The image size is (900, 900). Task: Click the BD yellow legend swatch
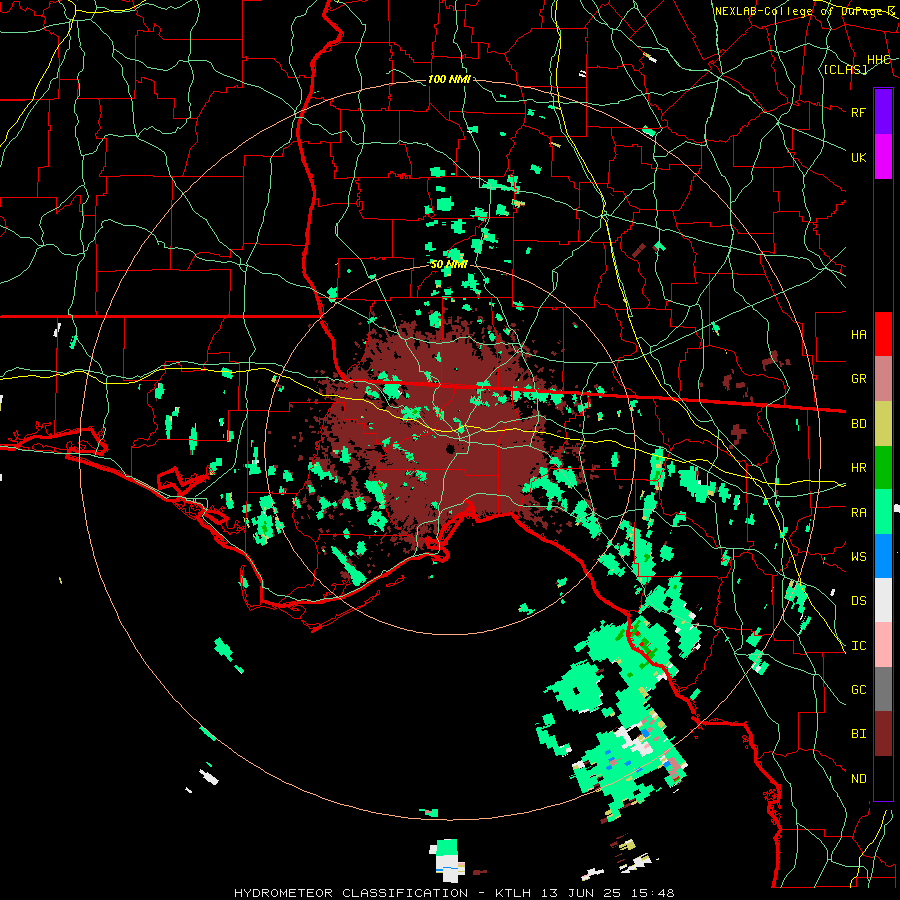pos(883,424)
